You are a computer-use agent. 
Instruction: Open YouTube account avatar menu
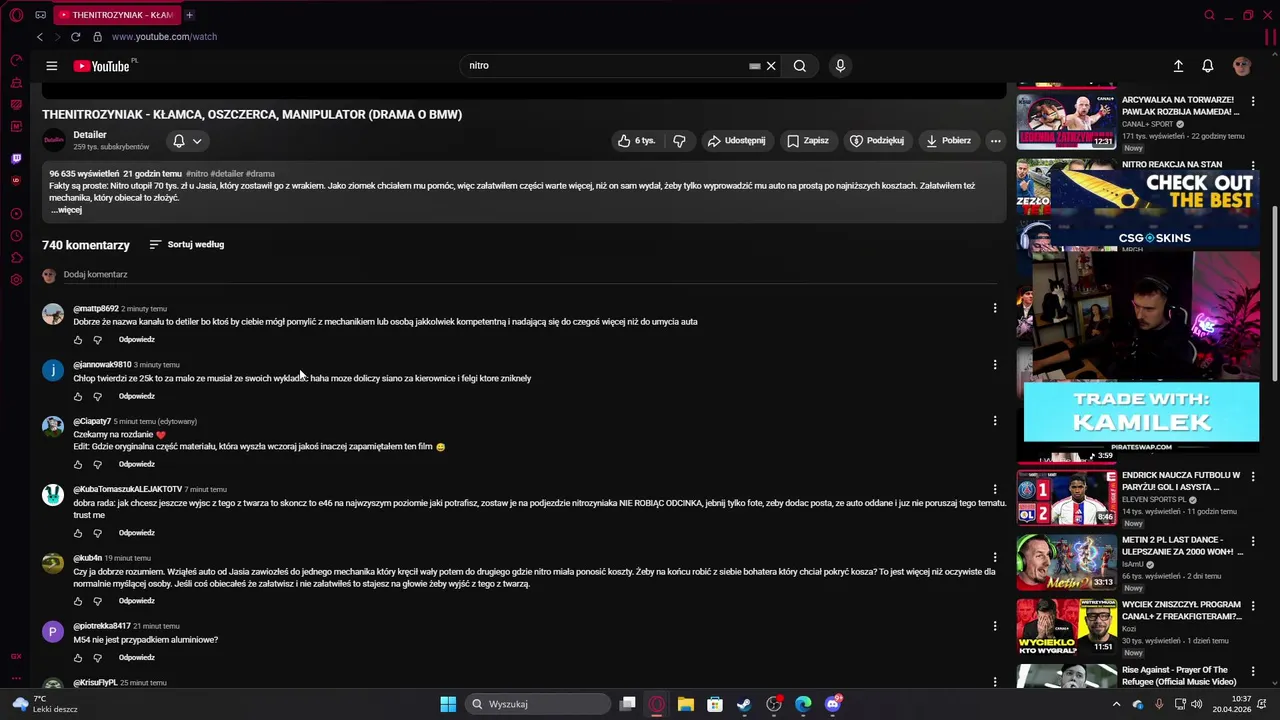[1242, 66]
